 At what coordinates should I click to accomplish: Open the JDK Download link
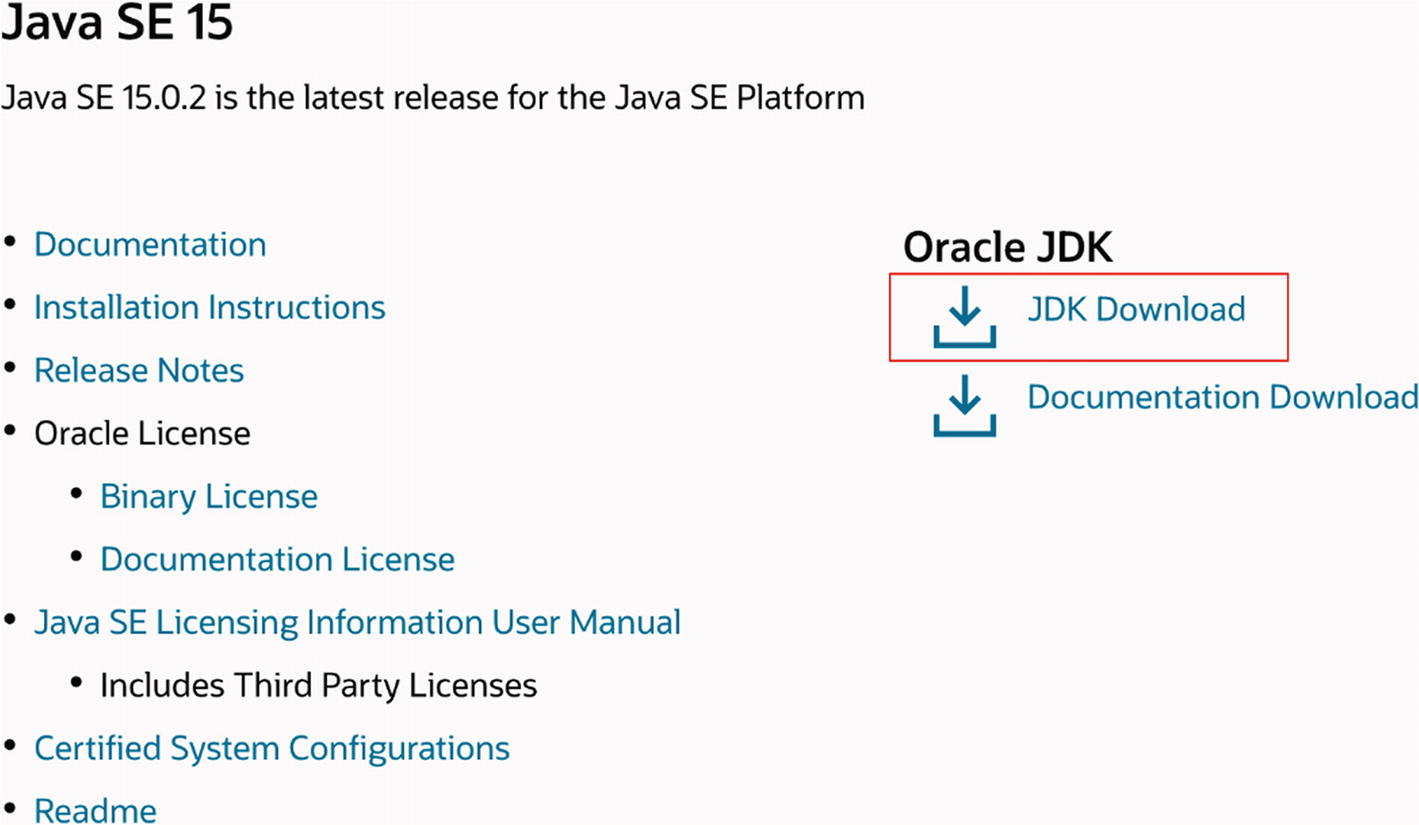point(1136,309)
